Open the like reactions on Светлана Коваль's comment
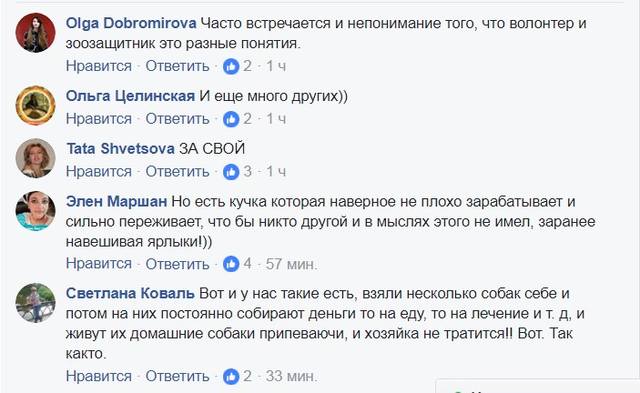The image size is (640, 393). tap(237, 376)
